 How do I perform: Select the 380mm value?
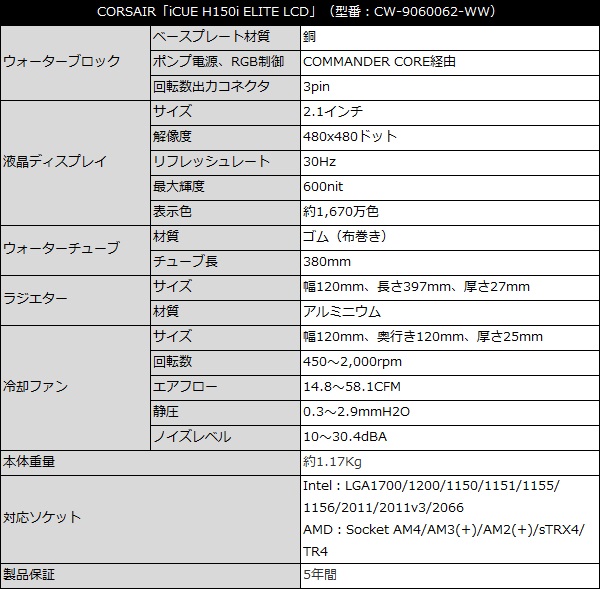(x=327, y=261)
